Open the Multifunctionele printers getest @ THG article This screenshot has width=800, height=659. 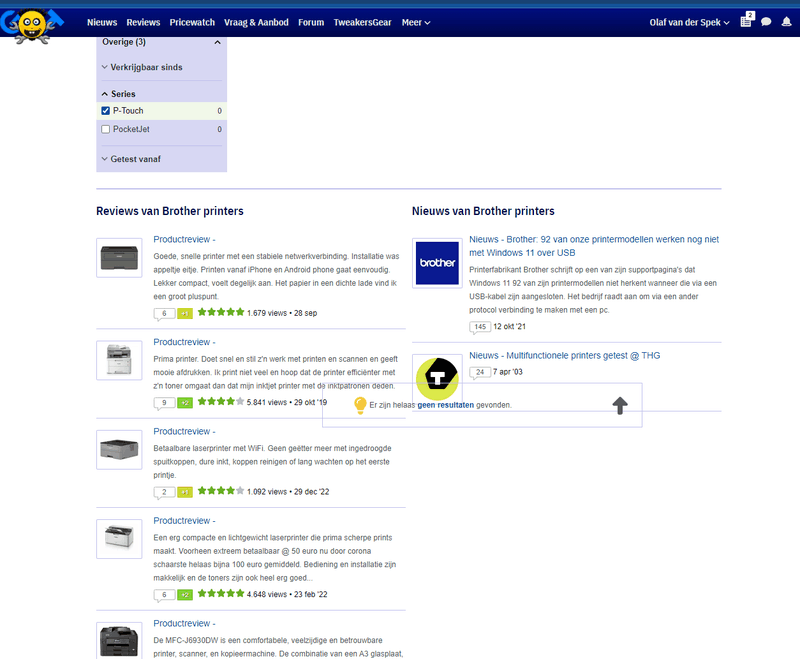pyautogui.click(x=564, y=356)
